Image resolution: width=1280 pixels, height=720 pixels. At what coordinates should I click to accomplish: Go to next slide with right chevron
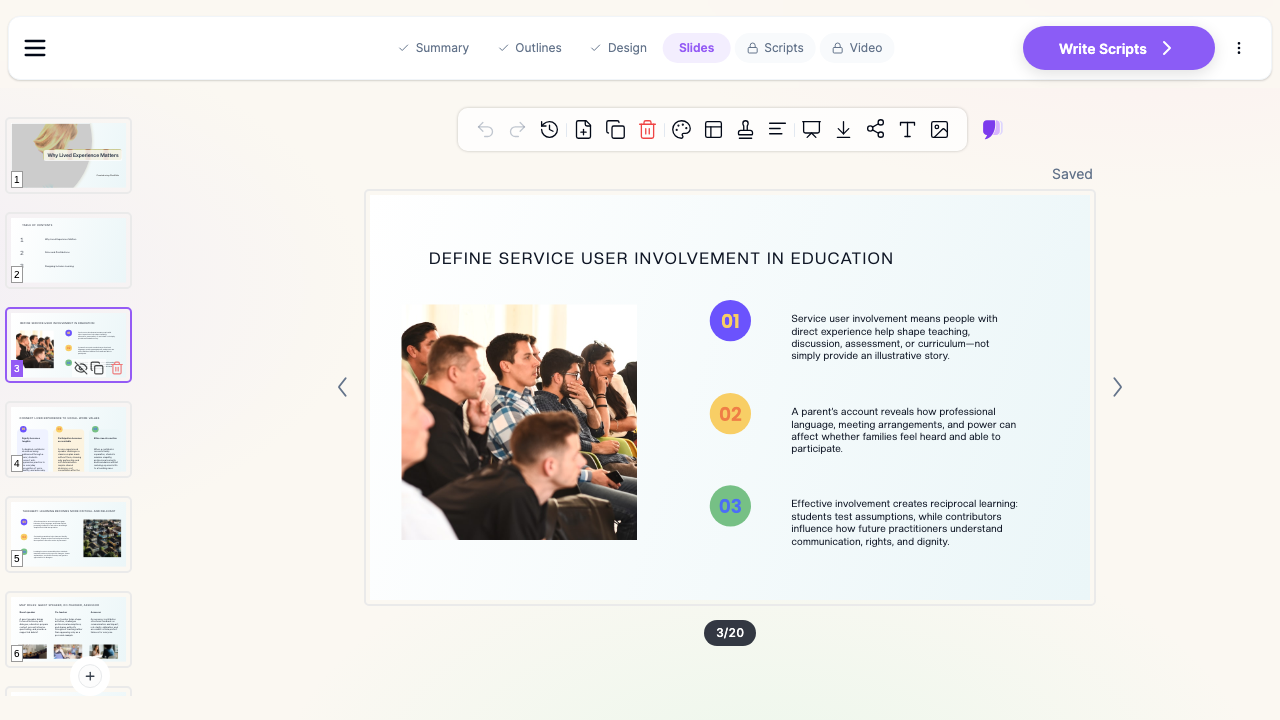click(1117, 387)
